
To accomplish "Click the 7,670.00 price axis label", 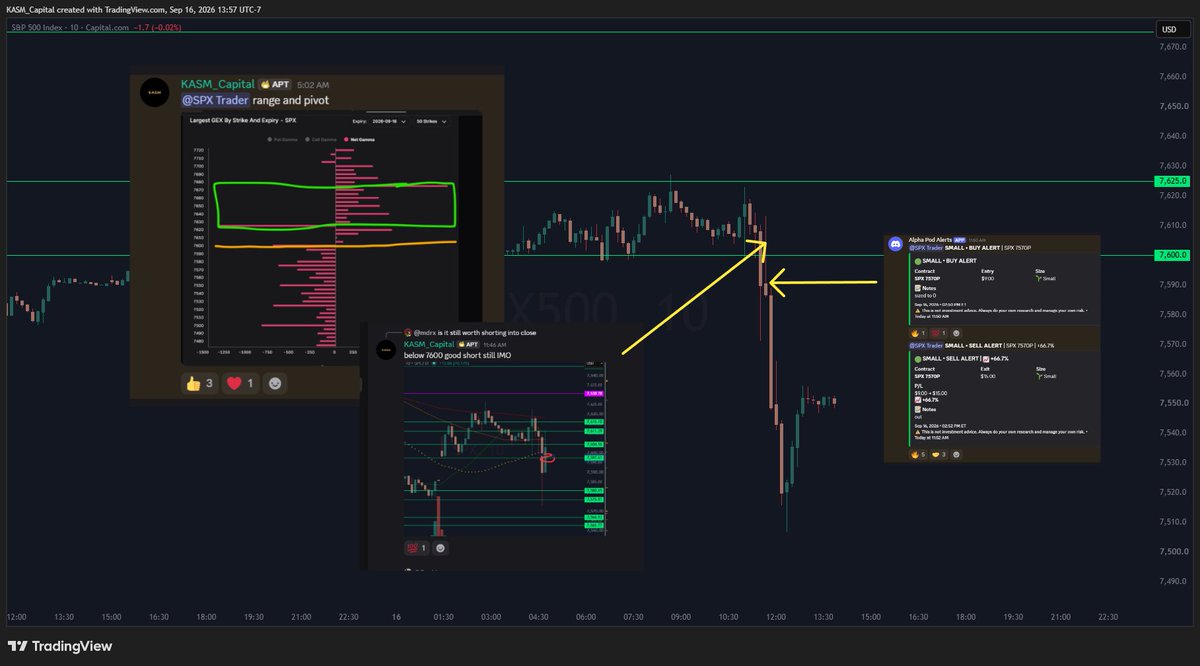I will click(x=1173, y=47).
